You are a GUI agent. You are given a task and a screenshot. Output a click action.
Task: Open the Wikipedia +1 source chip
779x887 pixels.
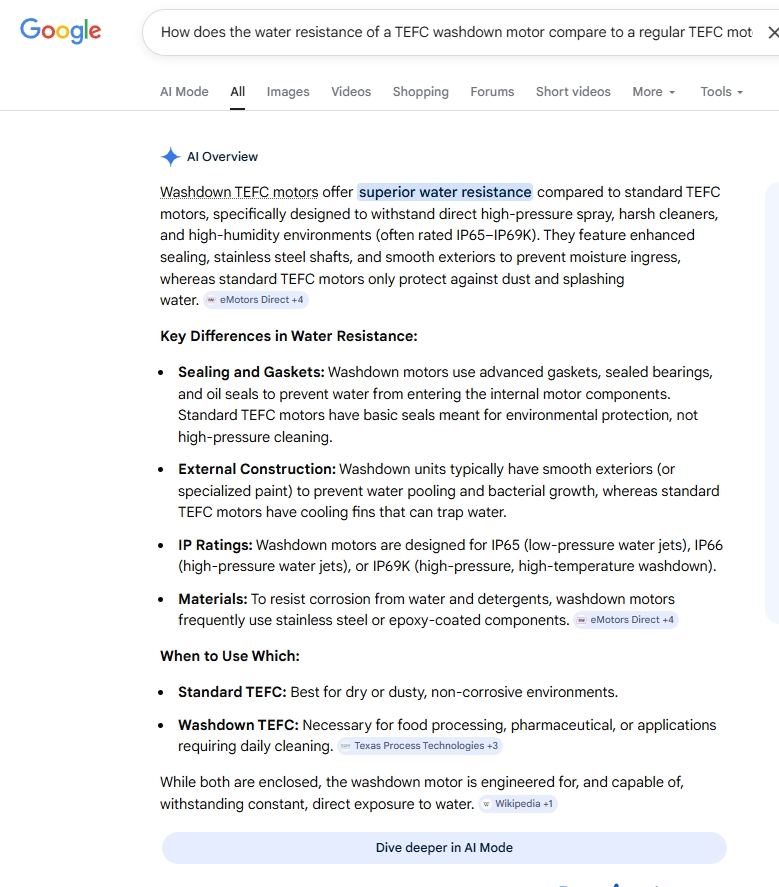pos(517,804)
